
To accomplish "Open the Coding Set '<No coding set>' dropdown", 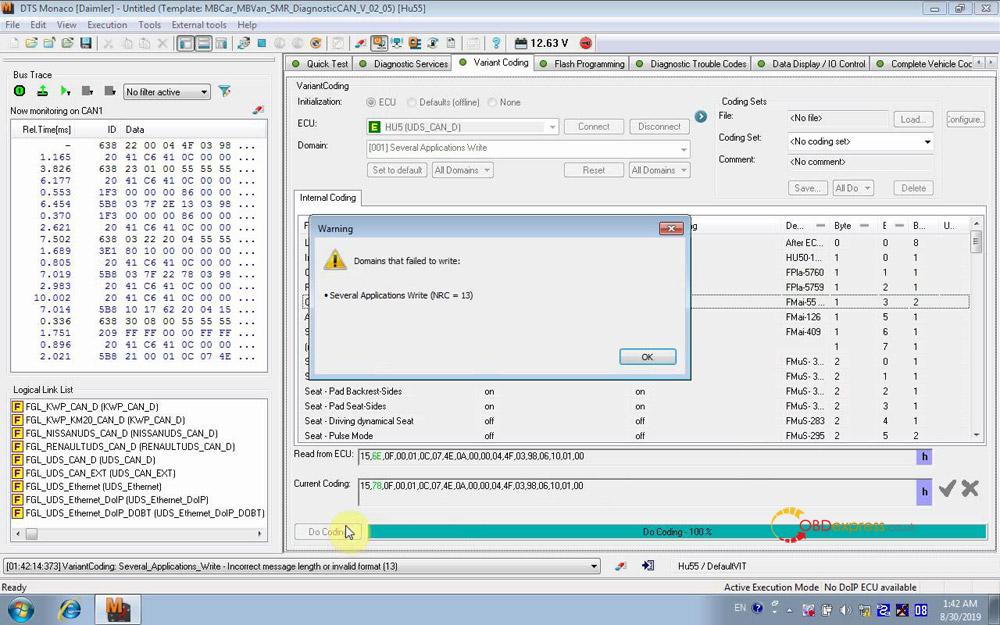I will click(x=860, y=142).
